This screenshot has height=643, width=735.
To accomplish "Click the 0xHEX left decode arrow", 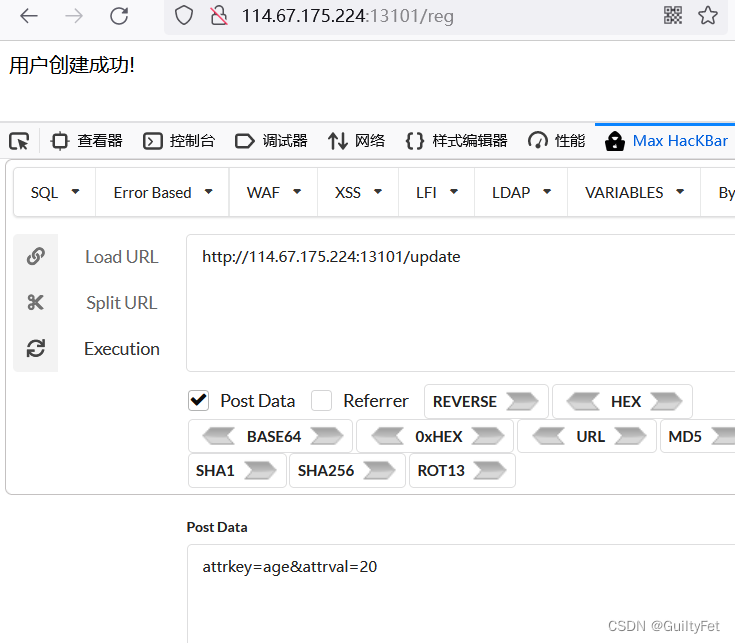I will coord(387,436).
